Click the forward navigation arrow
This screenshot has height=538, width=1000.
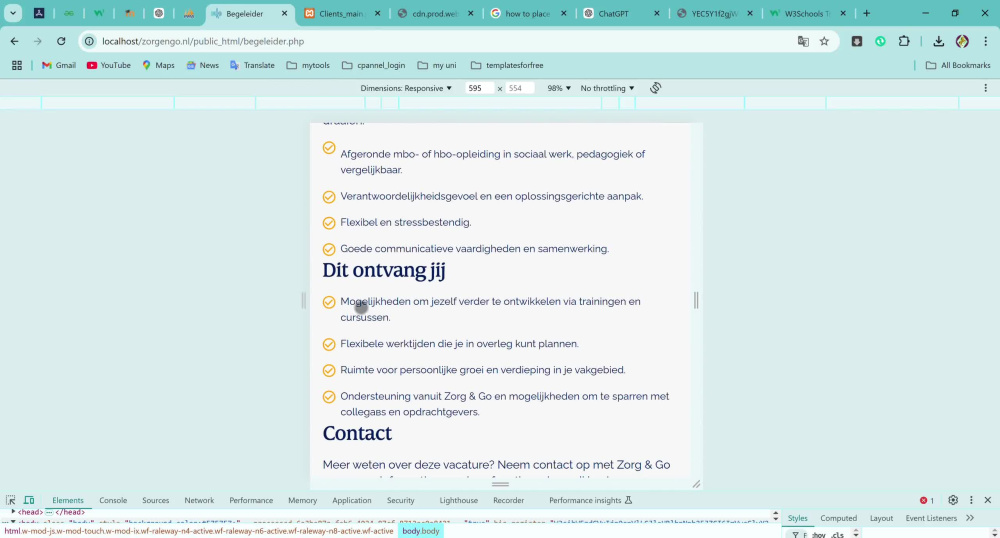click(x=38, y=41)
